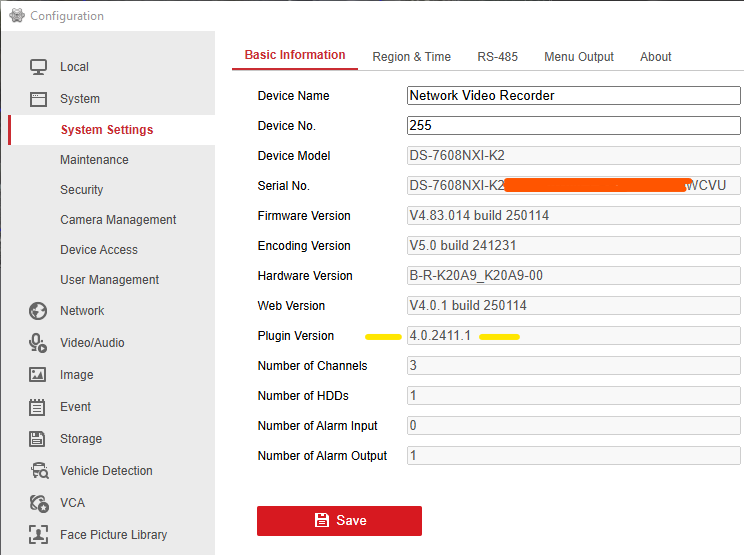The image size is (744, 555).
Task: Click the Storage disk icon
Action: pos(38,439)
